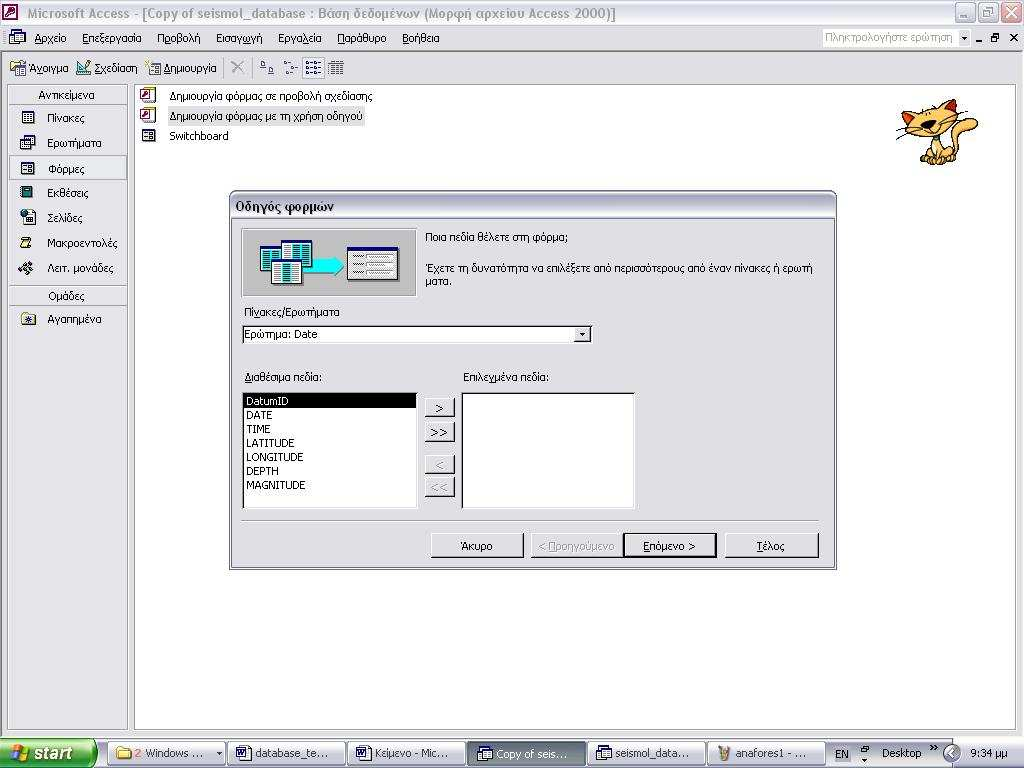Viewport: 1024px width, 768px height.
Task: Expand the help question box dropdown arrow
Action: click(964, 38)
